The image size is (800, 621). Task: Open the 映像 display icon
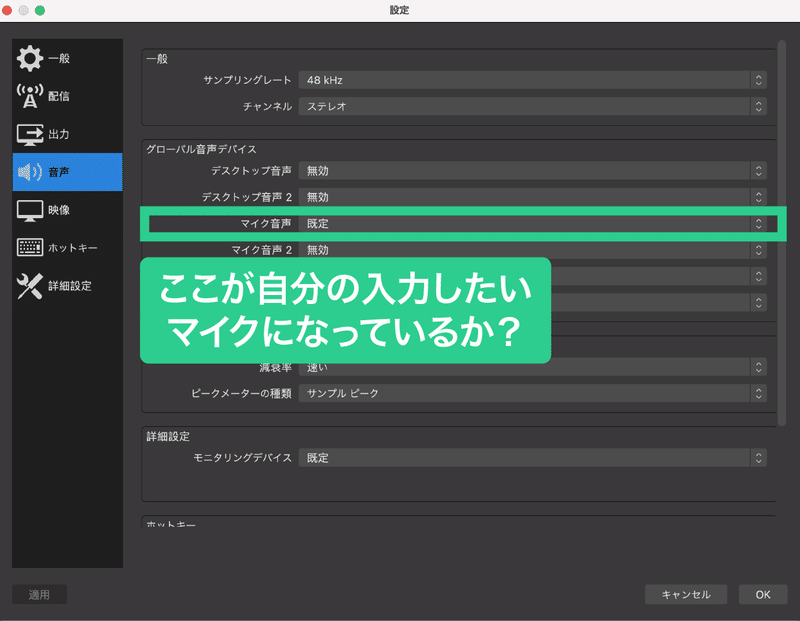pos(30,210)
